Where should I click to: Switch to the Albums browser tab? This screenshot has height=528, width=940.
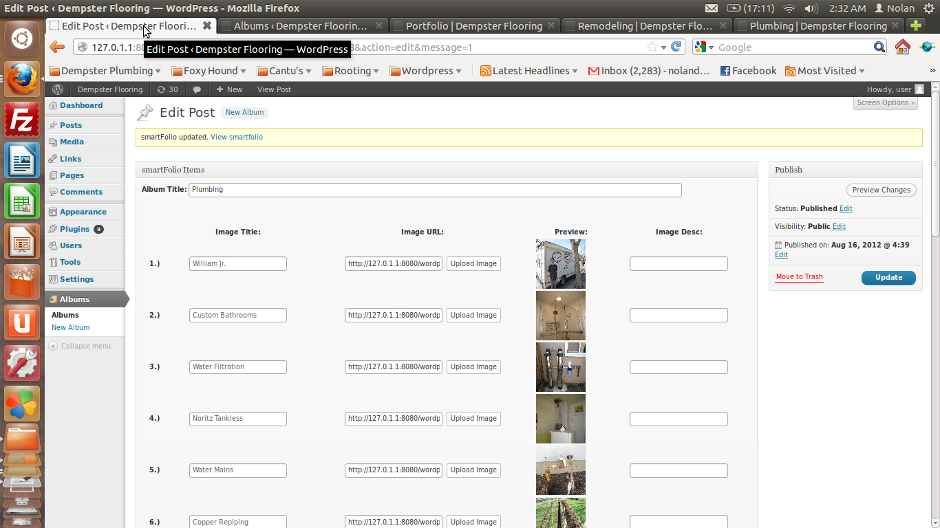(300, 26)
